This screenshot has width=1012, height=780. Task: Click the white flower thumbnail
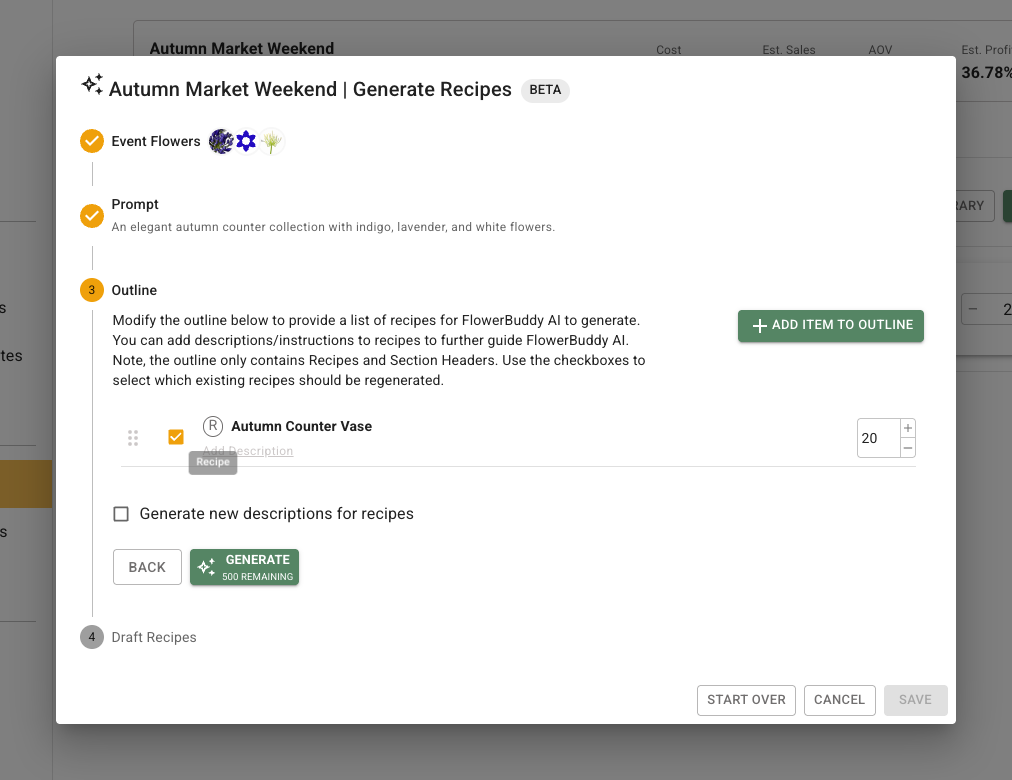click(x=272, y=141)
